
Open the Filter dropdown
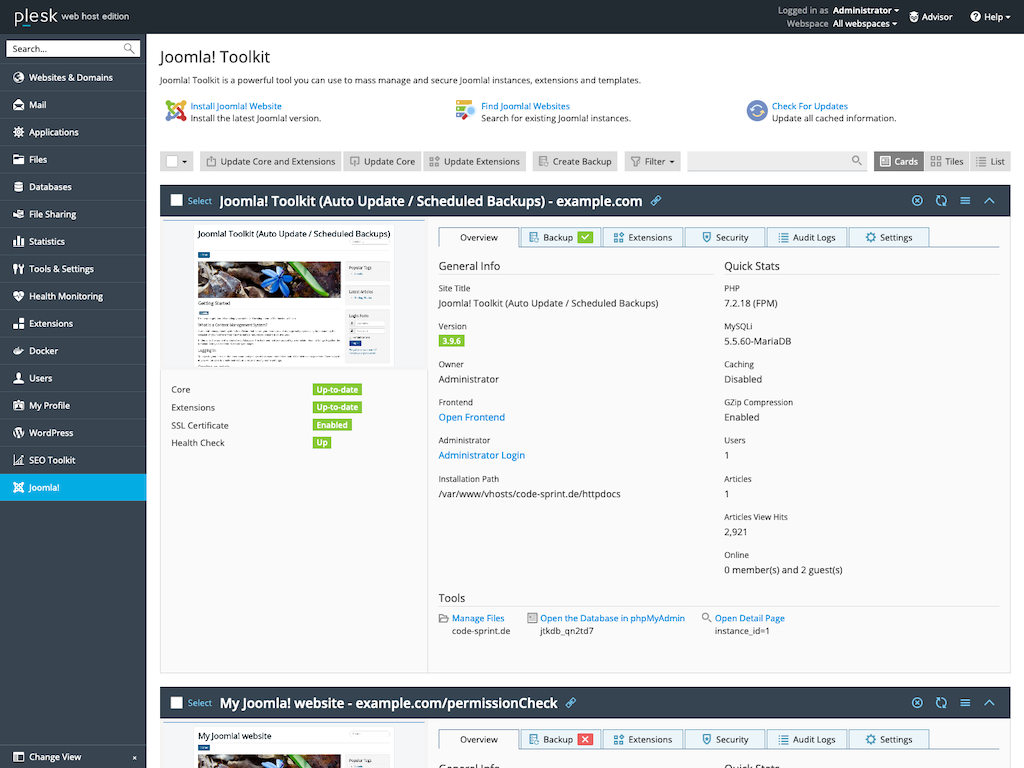pos(651,161)
